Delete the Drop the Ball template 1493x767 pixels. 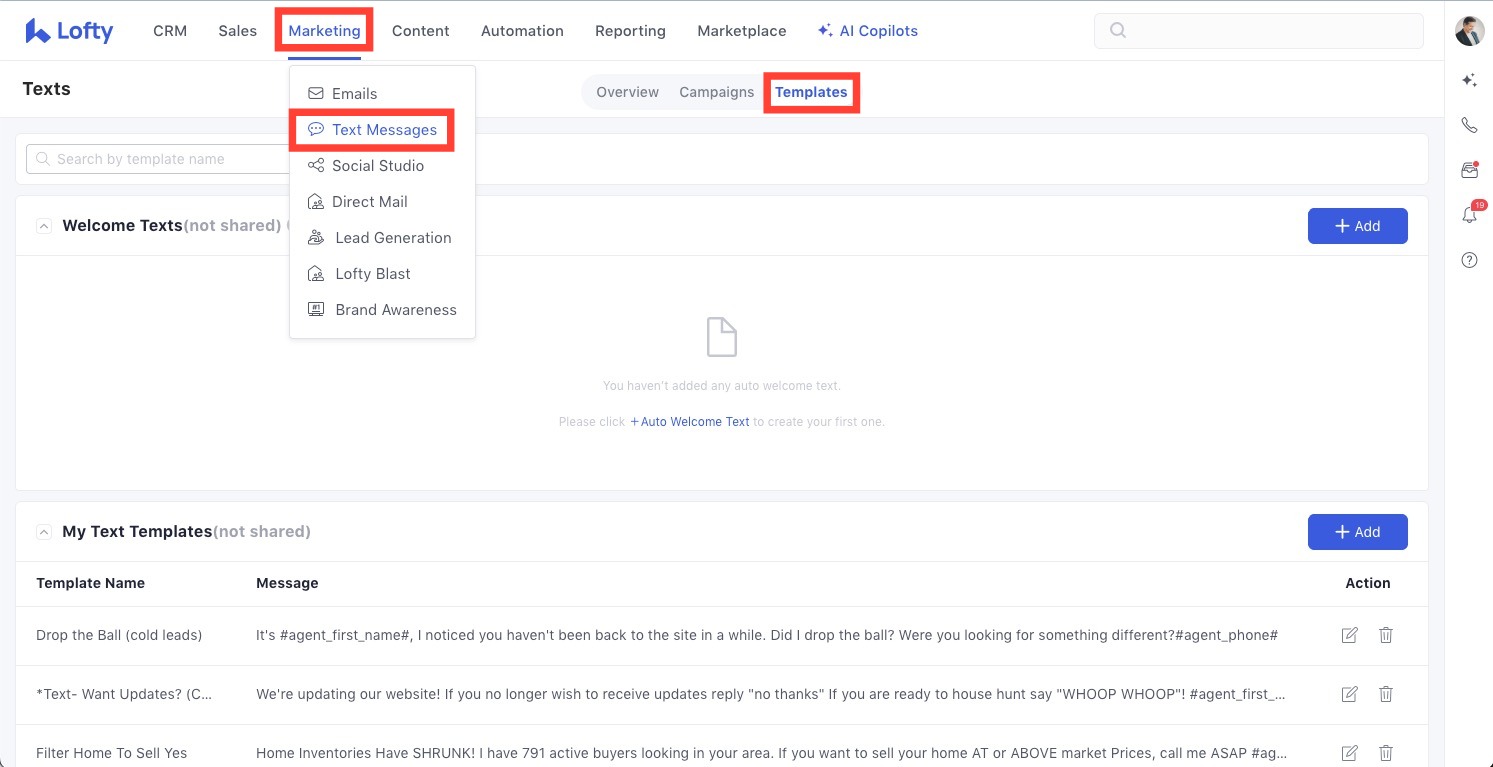tap(1386, 635)
